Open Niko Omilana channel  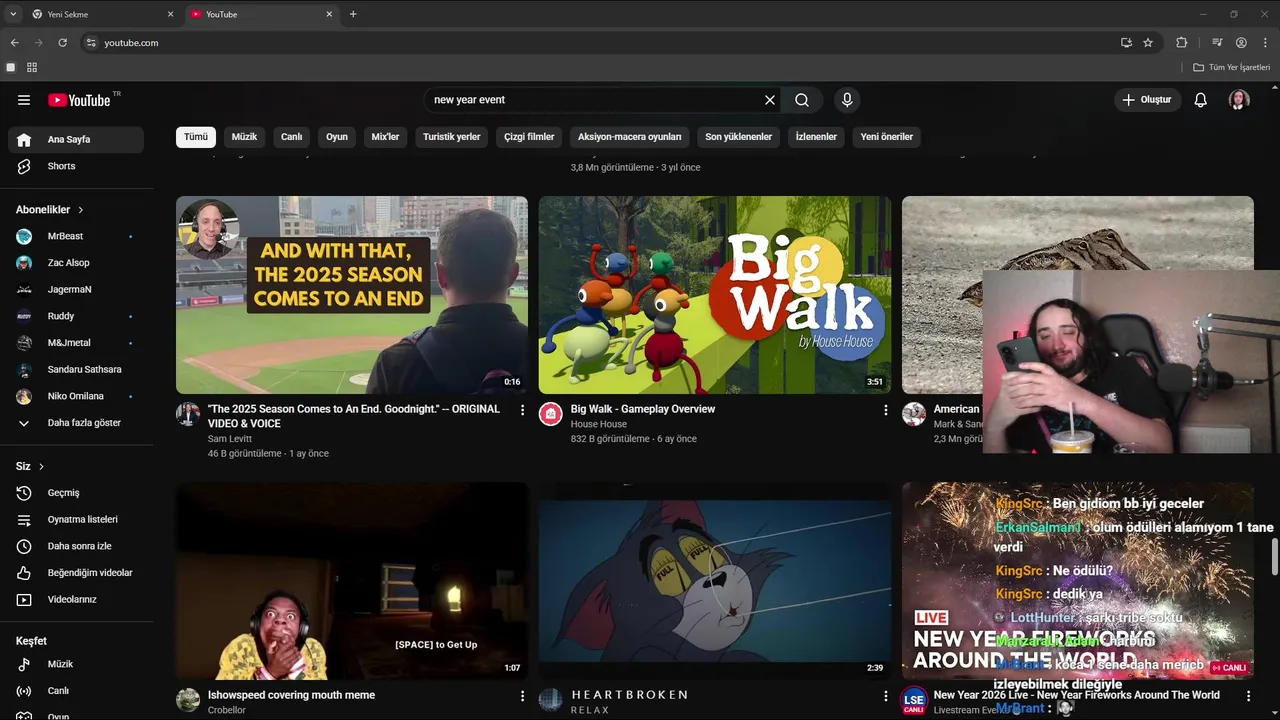pyautogui.click(x=76, y=396)
